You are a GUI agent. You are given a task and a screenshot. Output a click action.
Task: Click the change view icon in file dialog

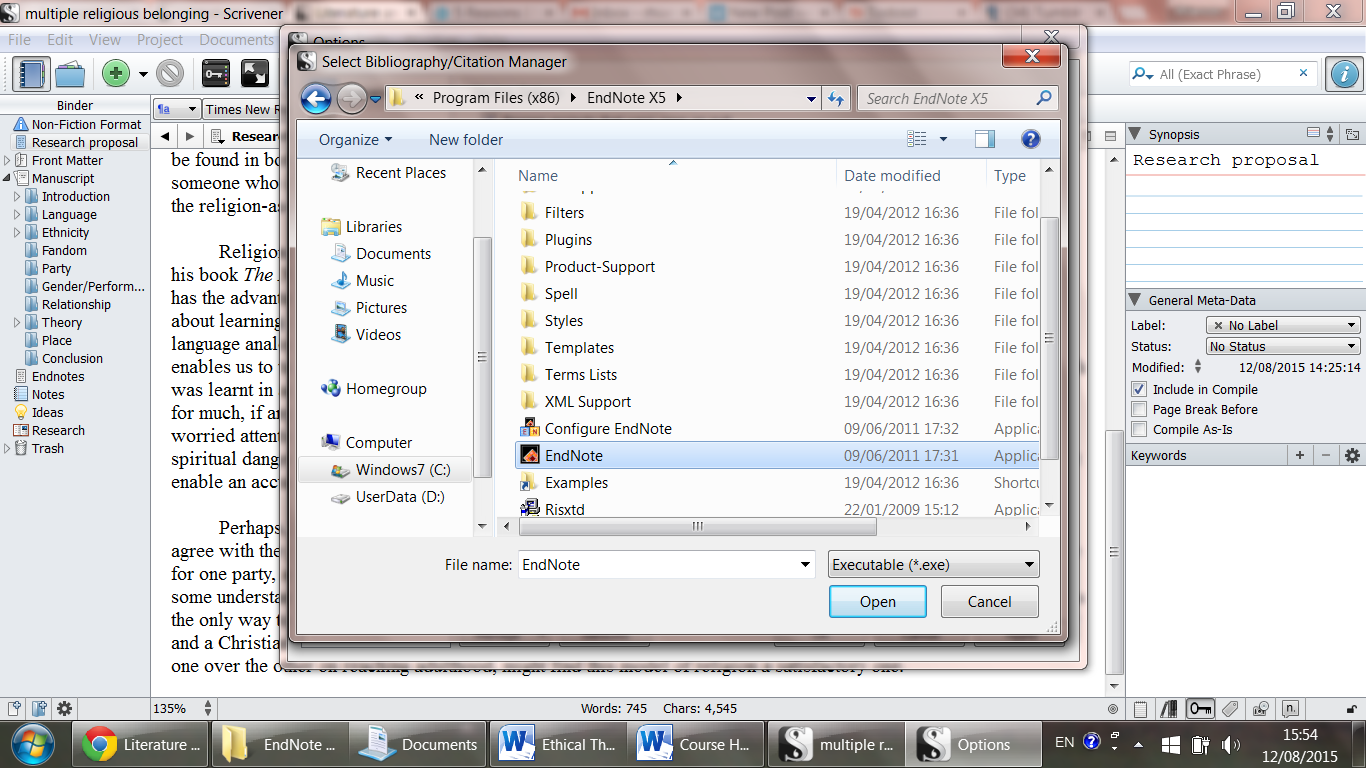pyautogui.click(x=917, y=139)
